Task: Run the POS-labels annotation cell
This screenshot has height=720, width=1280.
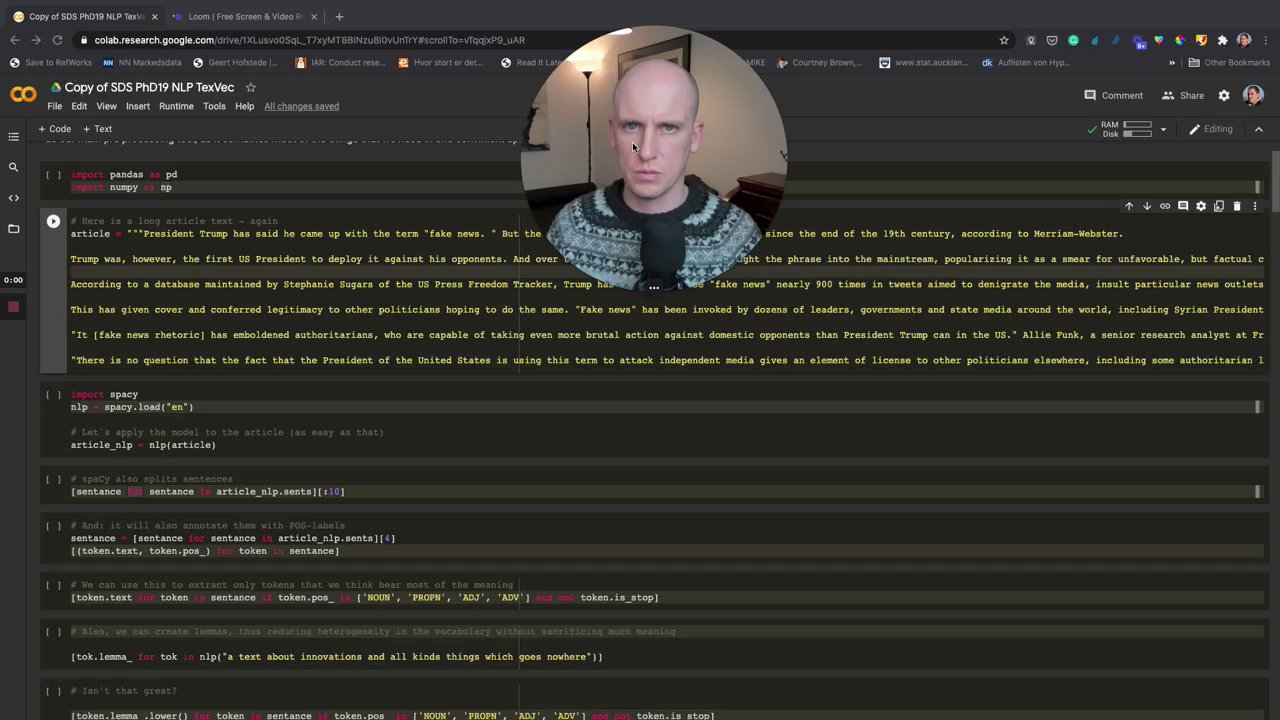Action: [53, 526]
